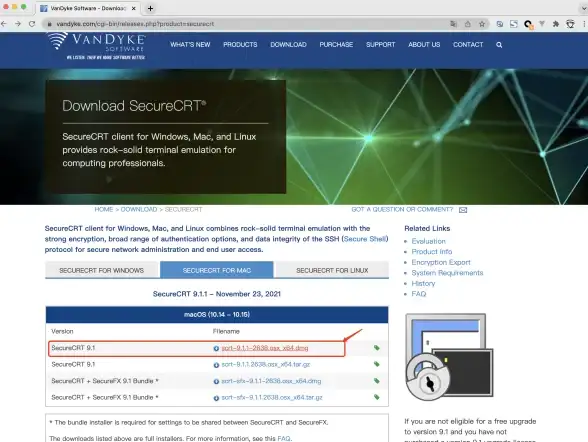Open System Requirements related link
The height and width of the screenshot is (442, 588).
point(447,273)
